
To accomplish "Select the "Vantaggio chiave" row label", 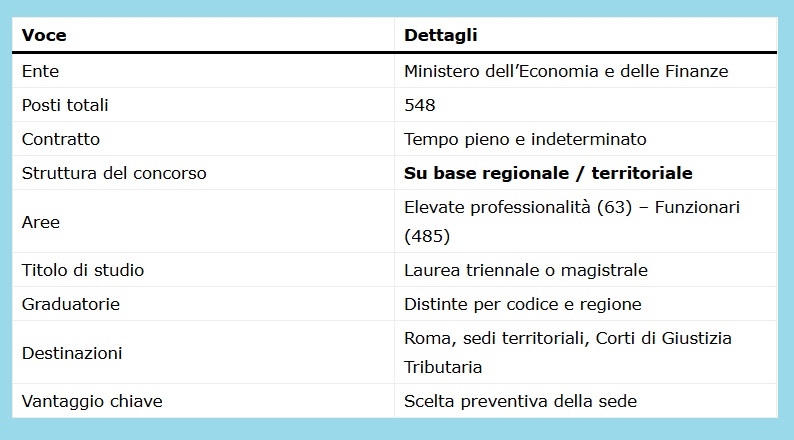I will (92, 401).
